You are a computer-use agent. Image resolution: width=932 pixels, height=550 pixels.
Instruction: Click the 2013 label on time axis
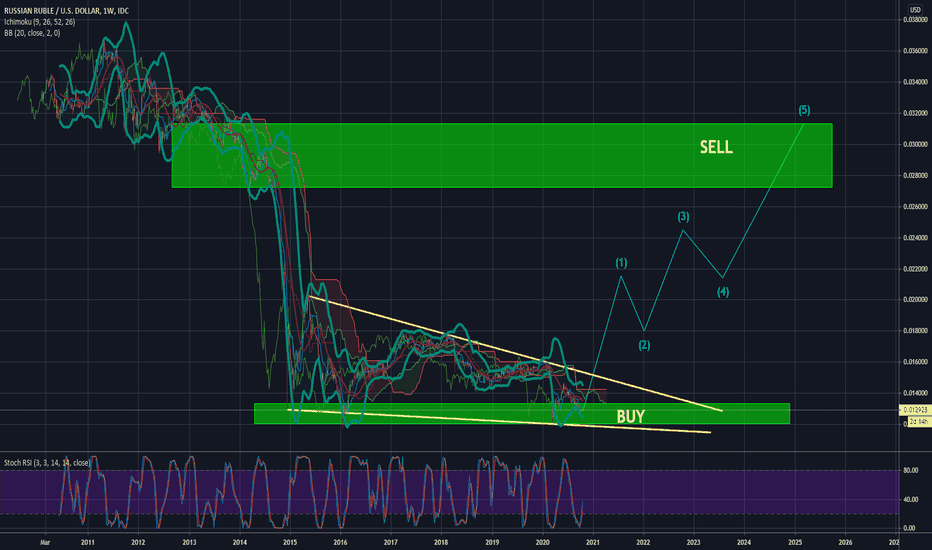click(x=189, y=542)
